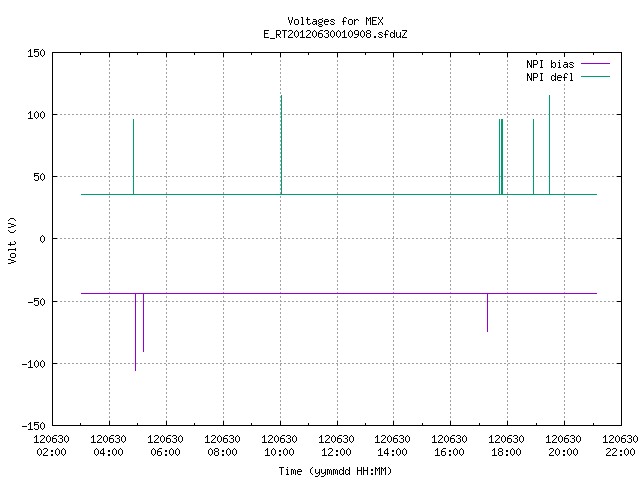Click the "18:00" time tick label
This screenshot has height=480, width=640.
pos(507,452)
